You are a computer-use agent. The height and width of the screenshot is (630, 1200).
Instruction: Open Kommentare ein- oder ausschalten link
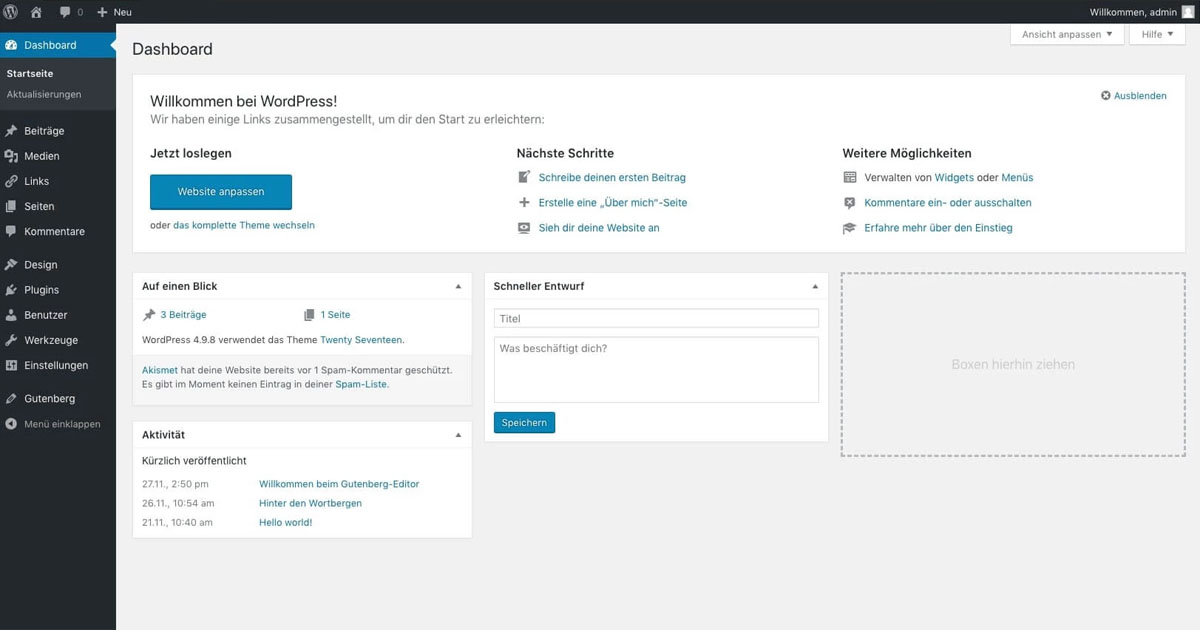[x=948, y=202]
